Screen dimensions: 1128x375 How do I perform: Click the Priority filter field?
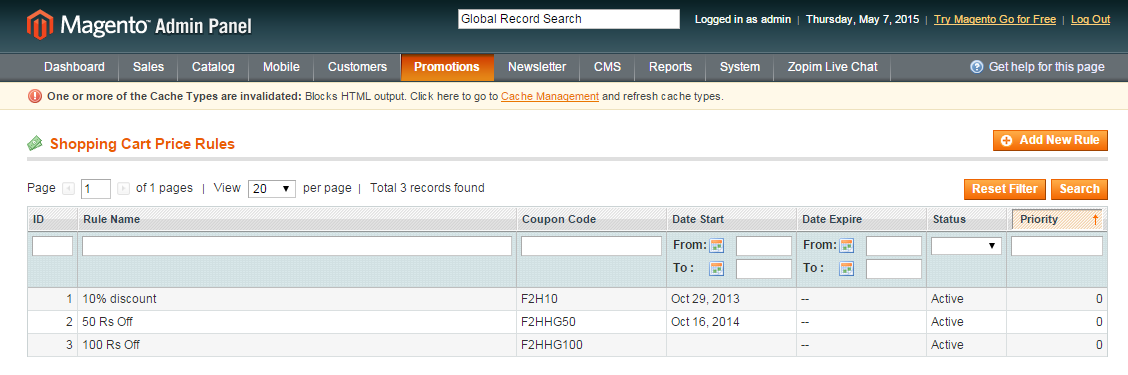[x=1057, y=246]
